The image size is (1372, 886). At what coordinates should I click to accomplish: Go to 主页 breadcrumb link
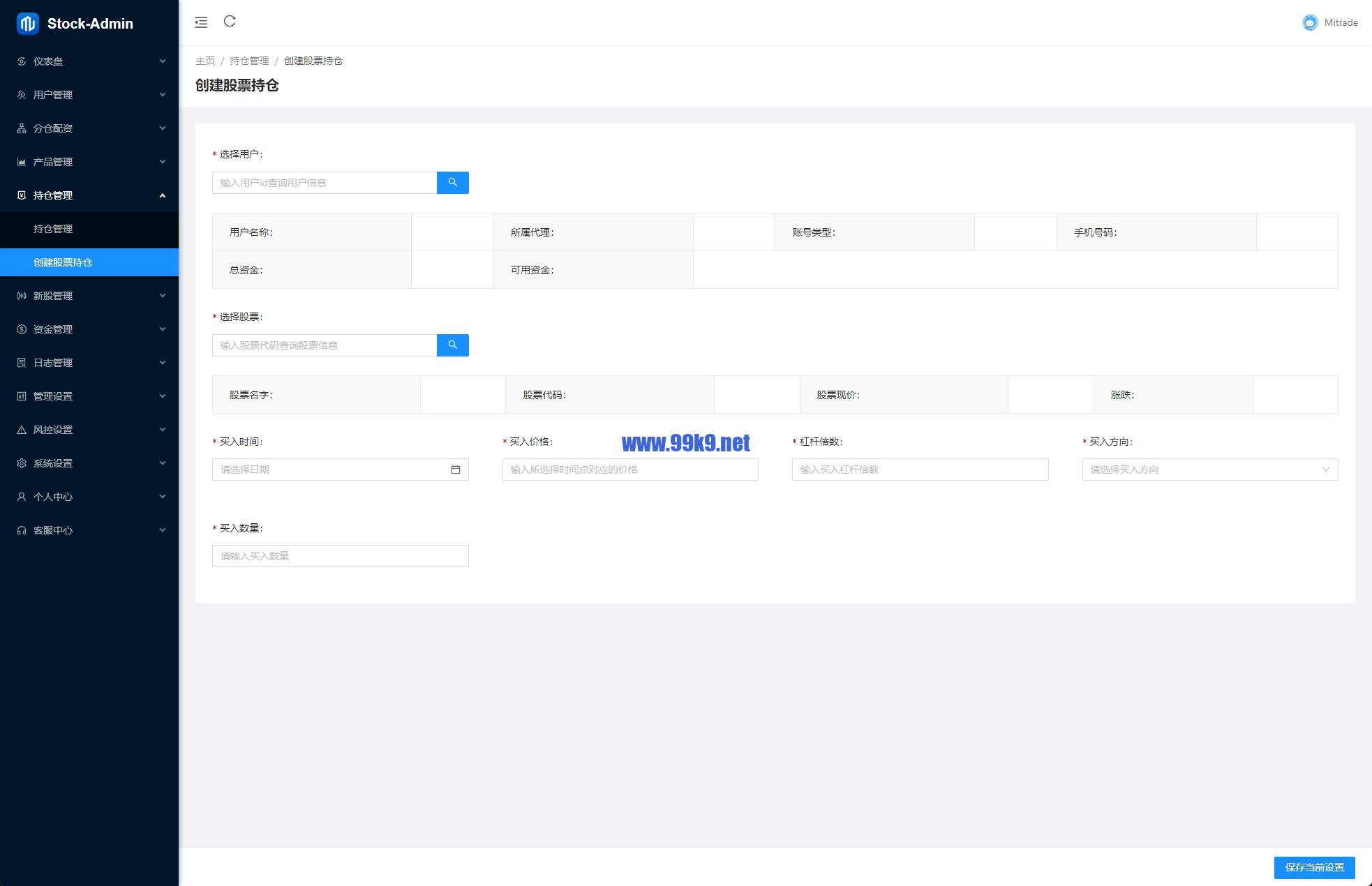point(205,61)
